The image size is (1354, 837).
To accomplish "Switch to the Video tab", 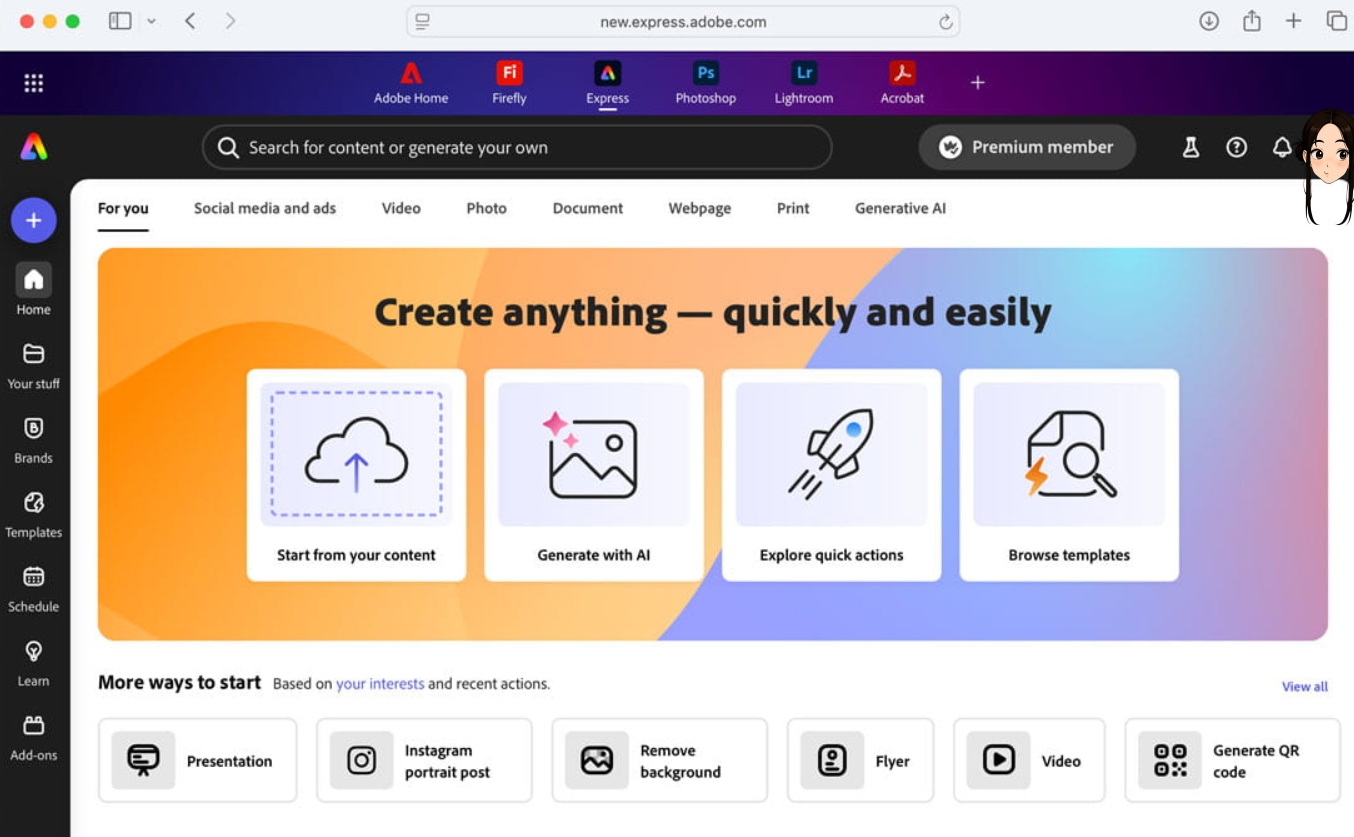I will (x=401, y=208).
